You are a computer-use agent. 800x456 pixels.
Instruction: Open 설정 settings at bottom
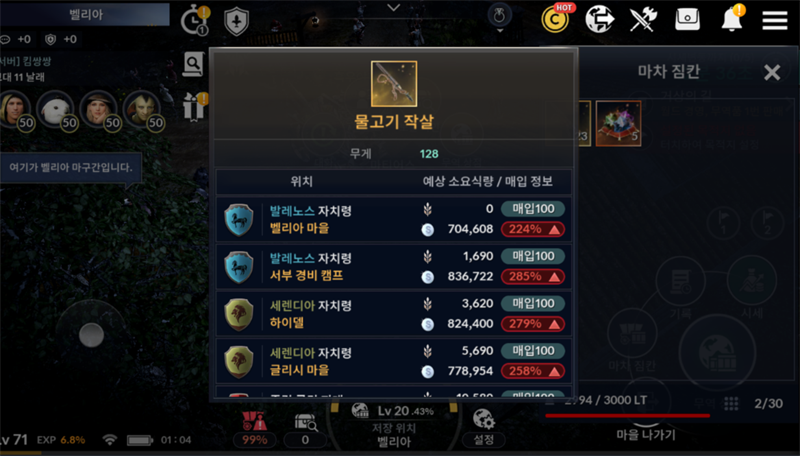pyautogui.click(x=483, y=427)
